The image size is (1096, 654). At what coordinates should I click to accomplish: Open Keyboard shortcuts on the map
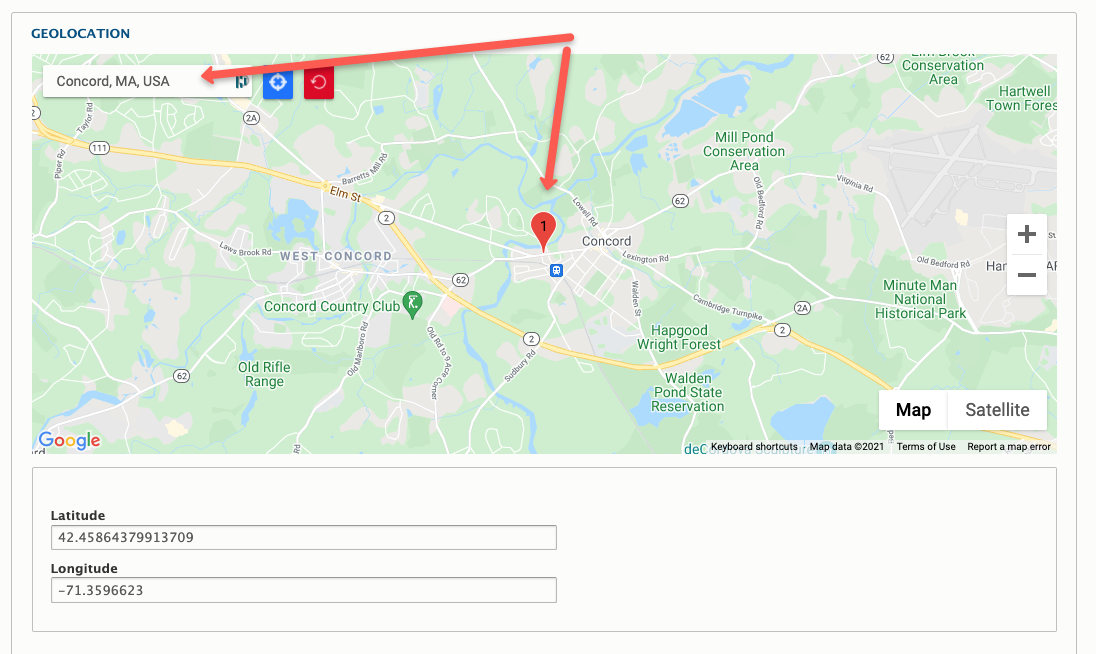click(x=754, y=446)
